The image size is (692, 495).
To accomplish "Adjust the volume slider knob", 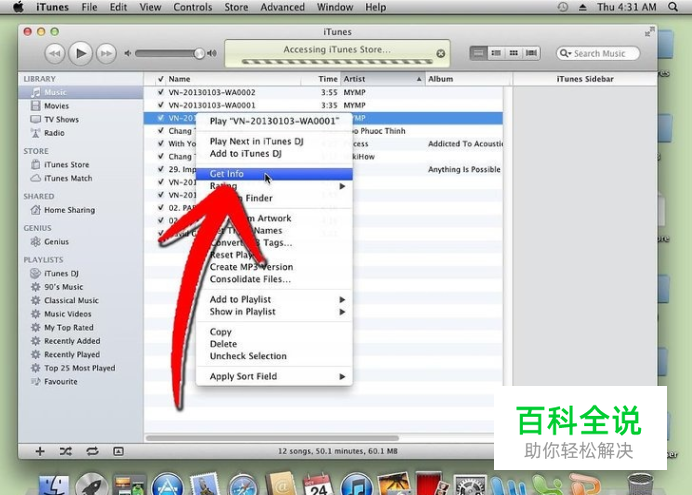I will 199,53.
